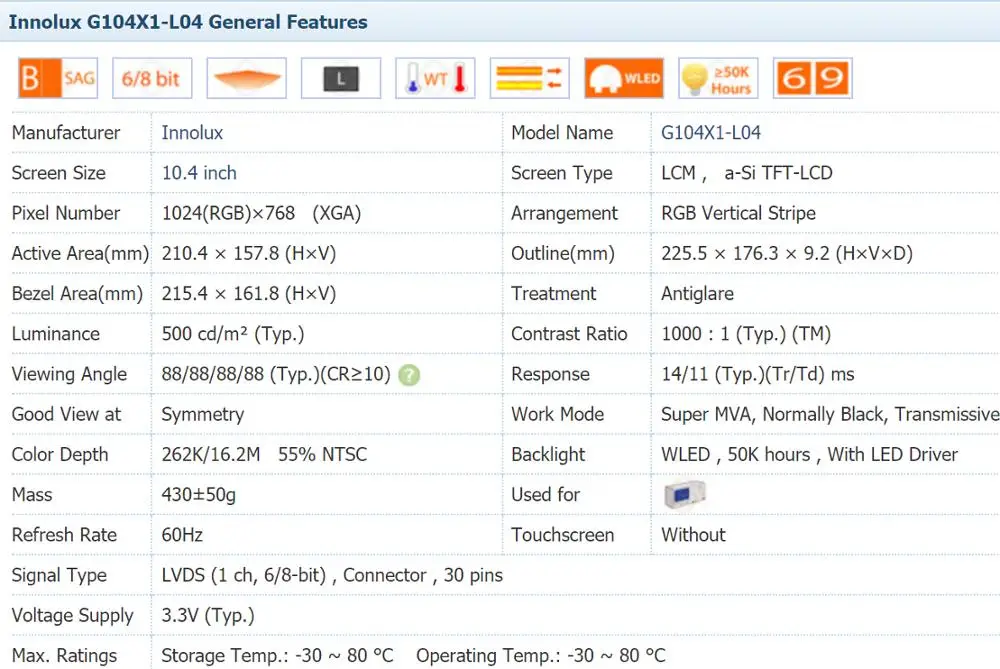Select the active area 210.4 × 157.8 value

(249, 253)
